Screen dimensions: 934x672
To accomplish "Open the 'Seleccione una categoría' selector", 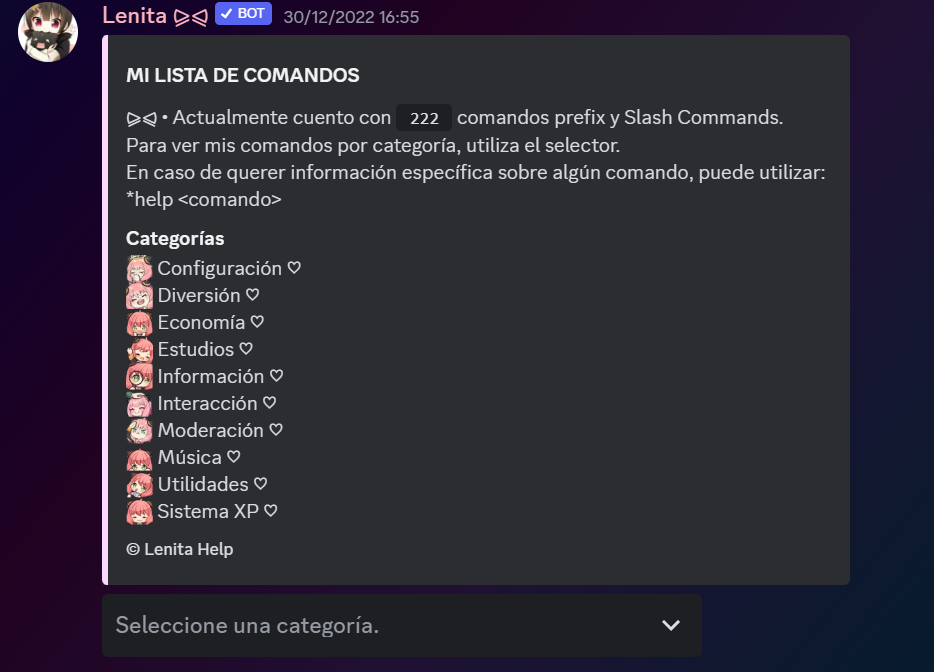I will tap(401, 624).
